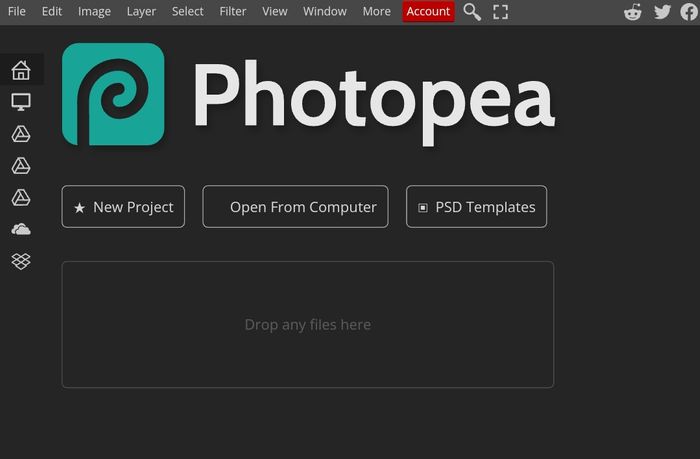Click the Photopea spiral logo
The height and width of the screenshot is (459, 700).
point(113,94)
